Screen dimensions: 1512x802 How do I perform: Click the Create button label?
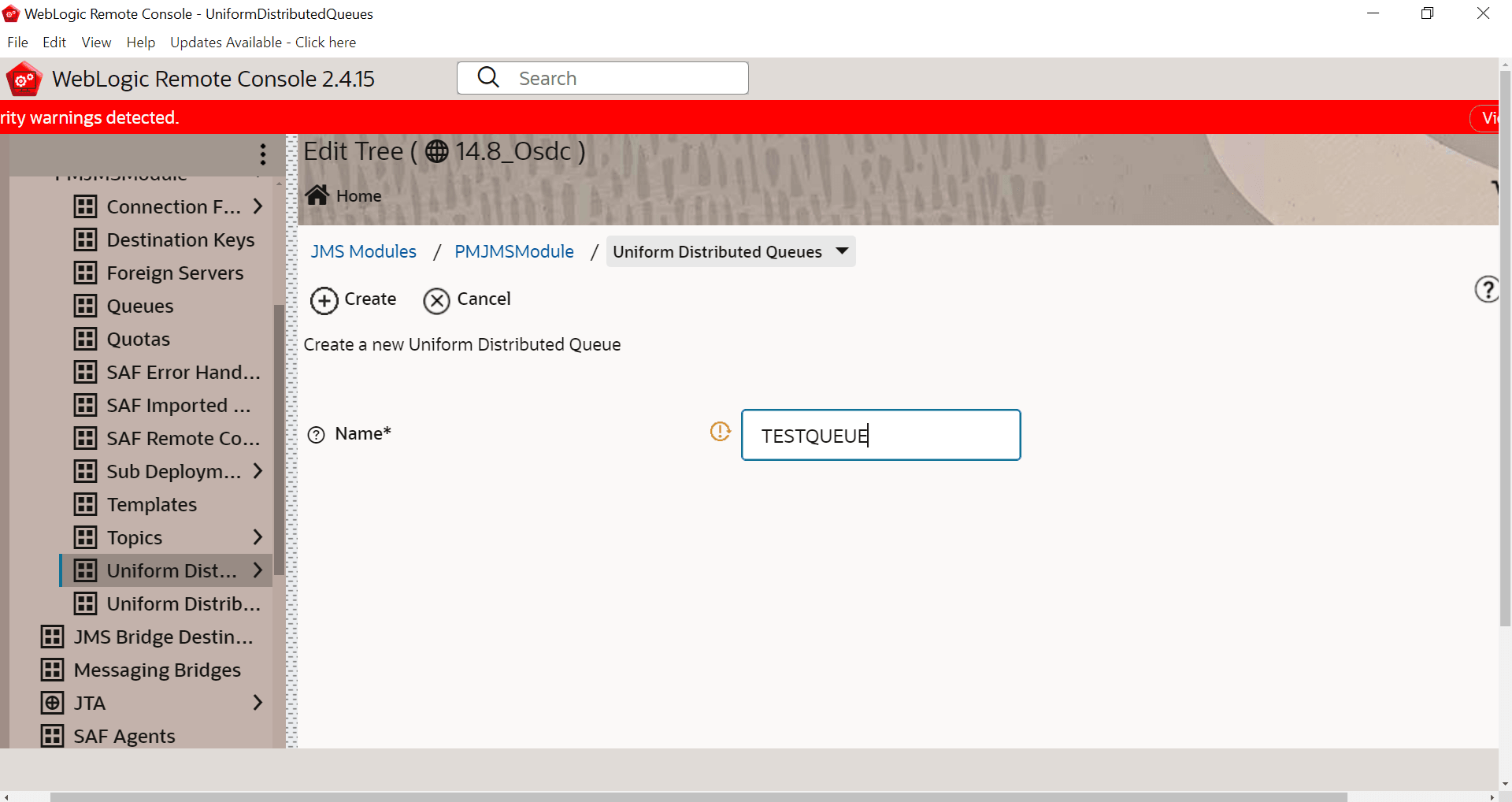point(370,299)
